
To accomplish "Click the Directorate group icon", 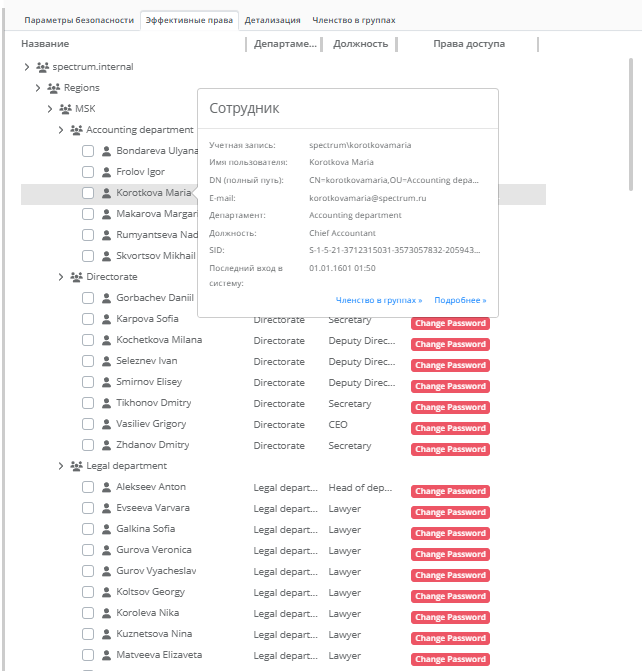I will [76, 277].
